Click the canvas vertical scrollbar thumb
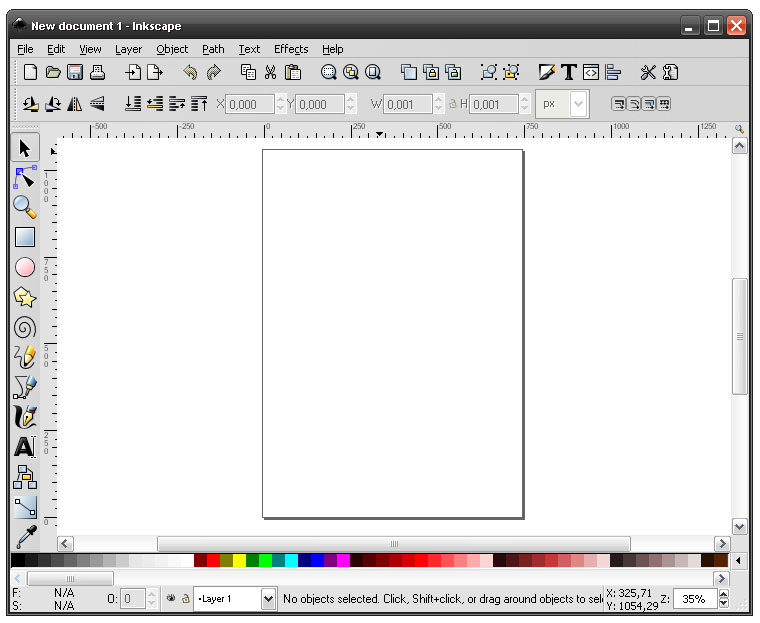Screen dimensions: 760x623 740,336
